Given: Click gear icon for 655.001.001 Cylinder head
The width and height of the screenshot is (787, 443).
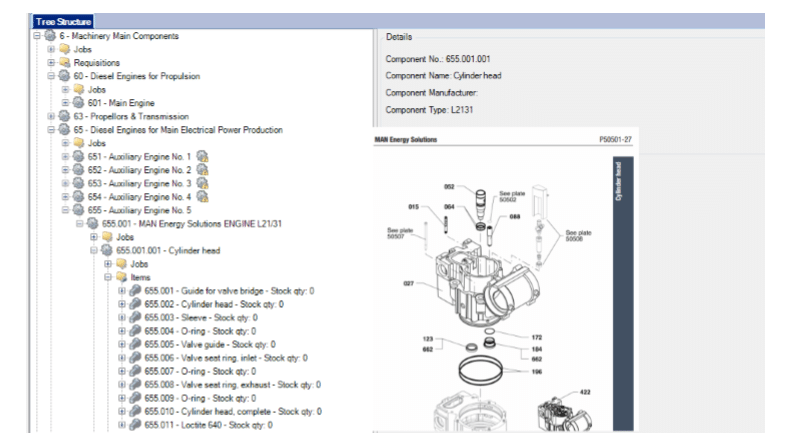Looking at the screenshot, I should (107, 250).
